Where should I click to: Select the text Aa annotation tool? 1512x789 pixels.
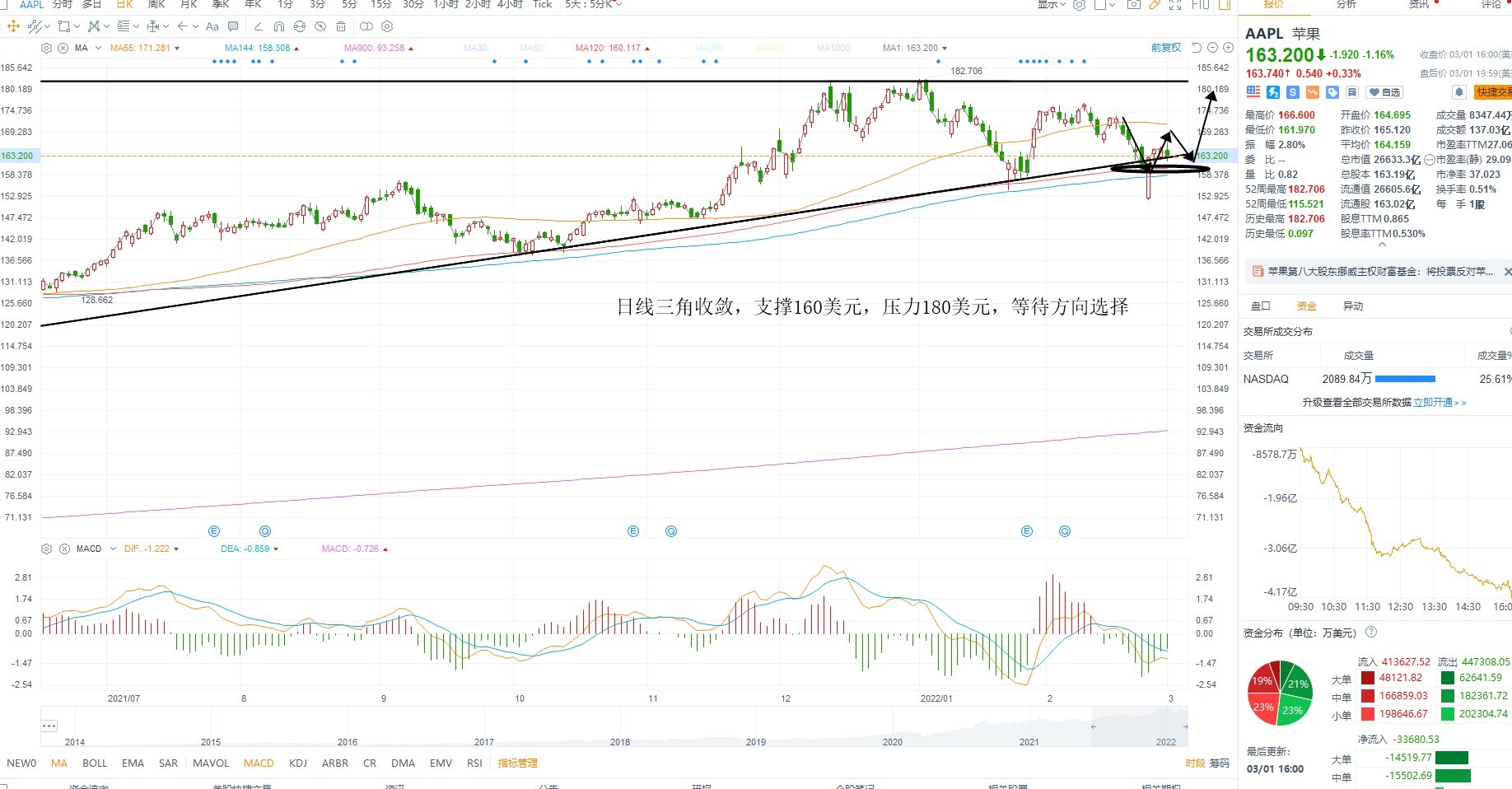click(212, 26)
